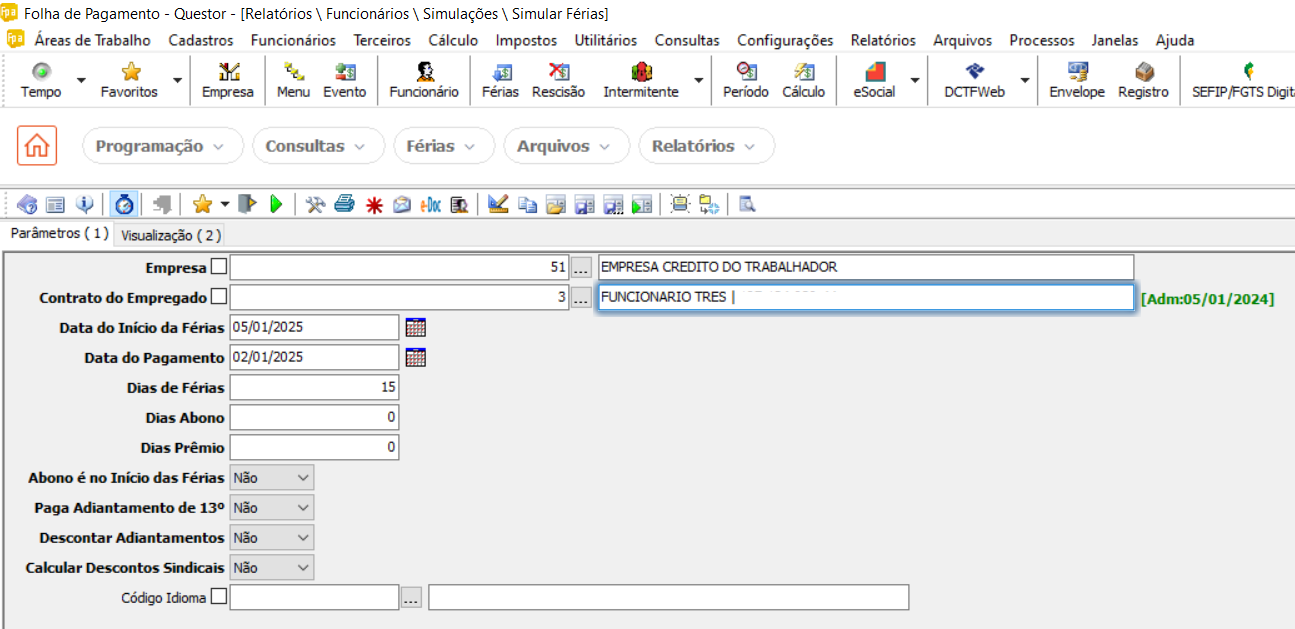Toggle the Código Idioma checkbox
The height and width of the screenshot is (629, 1295).
click(220, 597)
